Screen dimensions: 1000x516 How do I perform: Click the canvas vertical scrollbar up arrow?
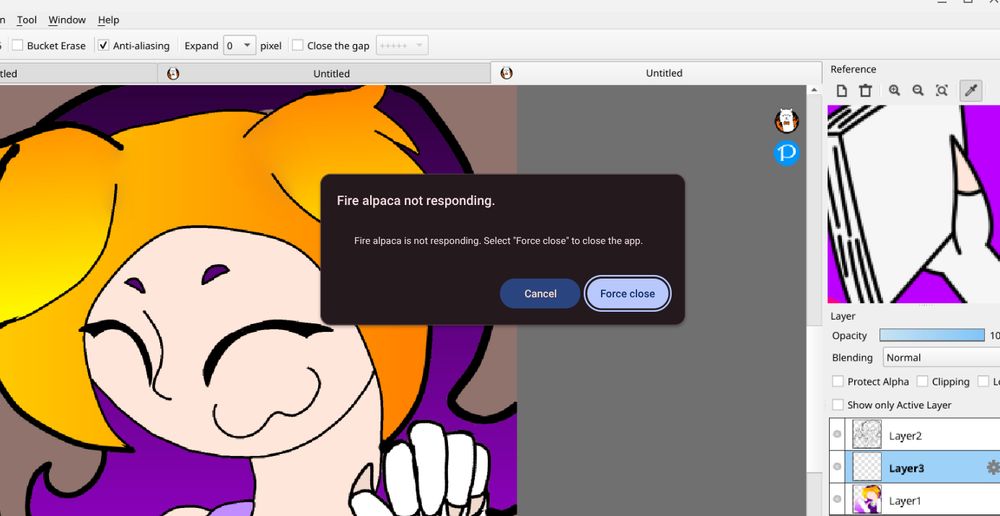(x=814, y=90)
